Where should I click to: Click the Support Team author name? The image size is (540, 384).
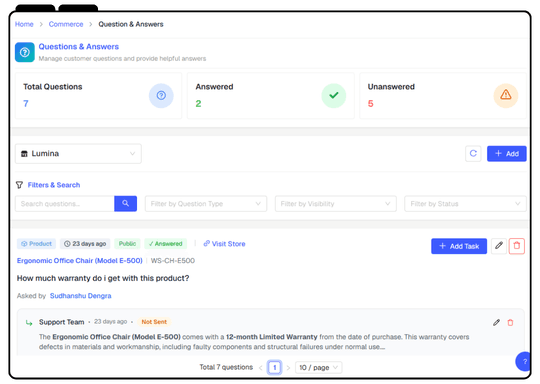[61, 322]
